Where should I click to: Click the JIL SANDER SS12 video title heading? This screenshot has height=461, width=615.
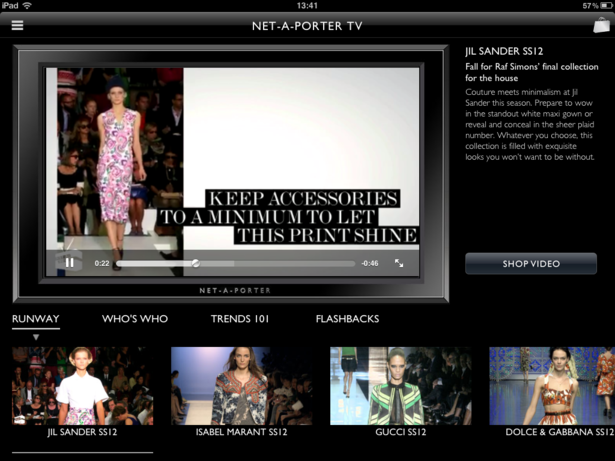point(504,51)
